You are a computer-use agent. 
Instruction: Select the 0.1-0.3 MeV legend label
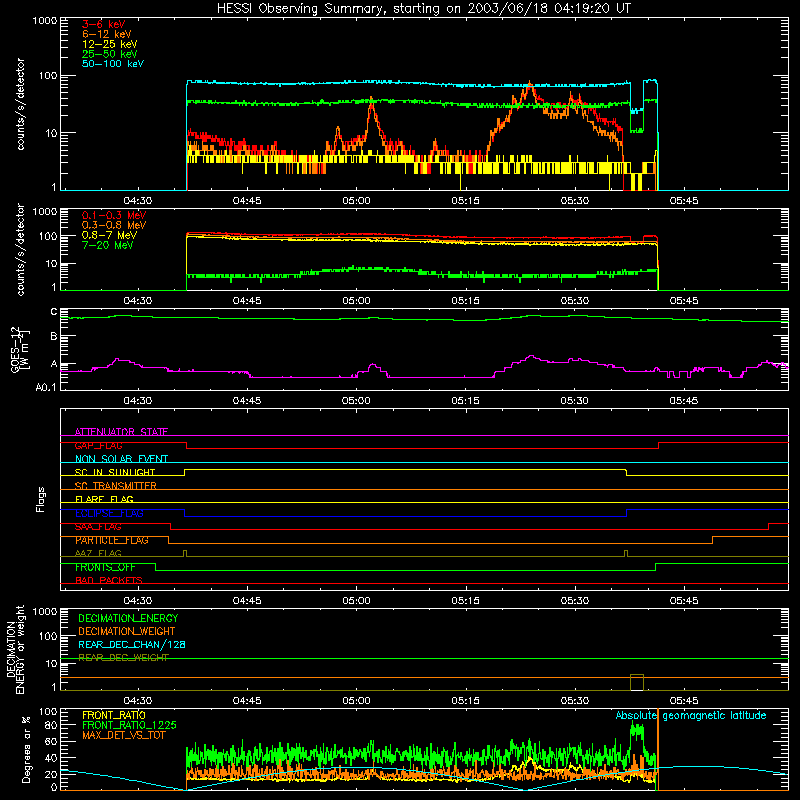click(x=114, y=215)
